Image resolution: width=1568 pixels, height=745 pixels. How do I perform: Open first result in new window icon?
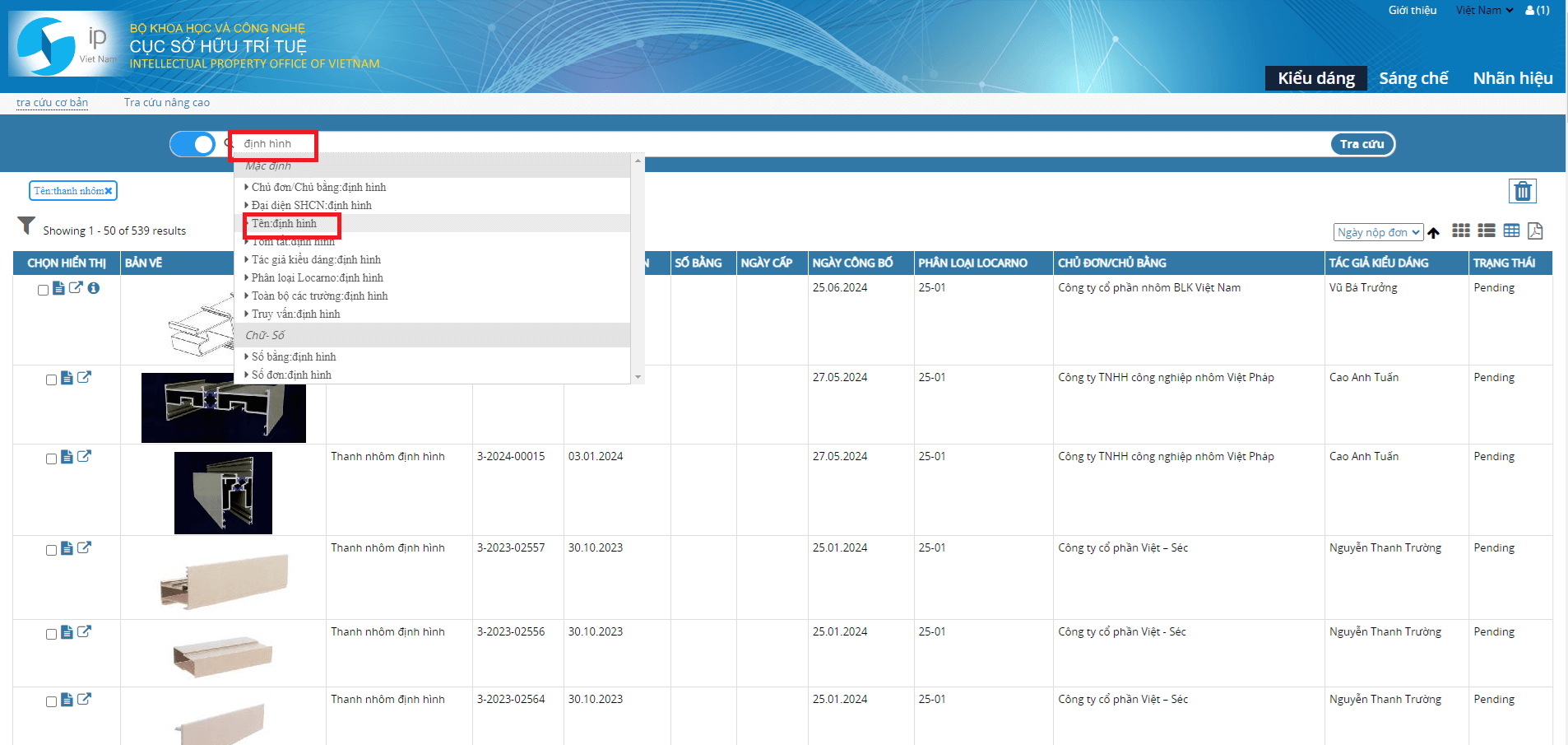(76, 288)
